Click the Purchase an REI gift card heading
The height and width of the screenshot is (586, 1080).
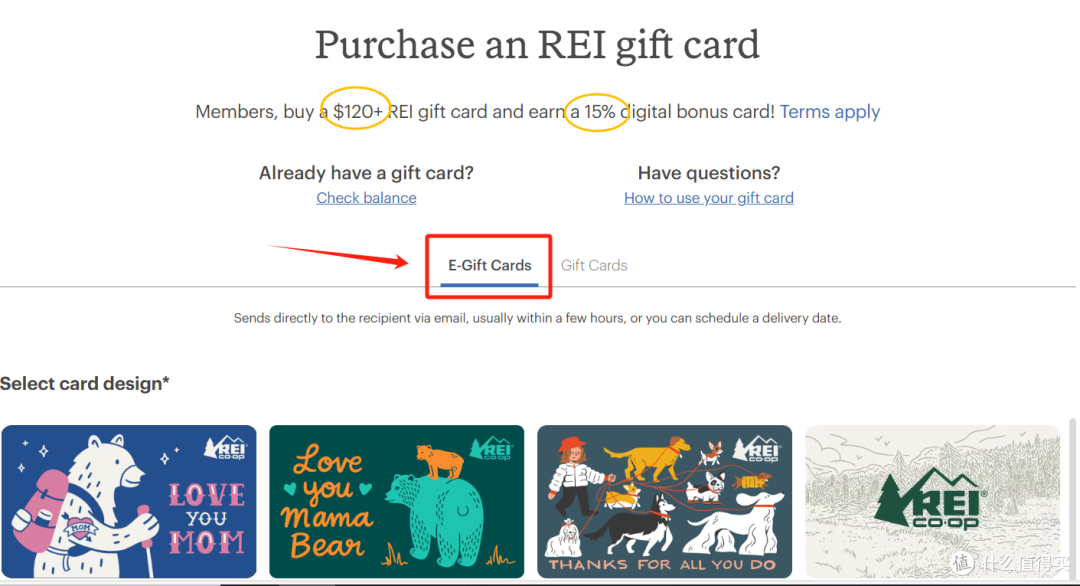click(537, 45)
